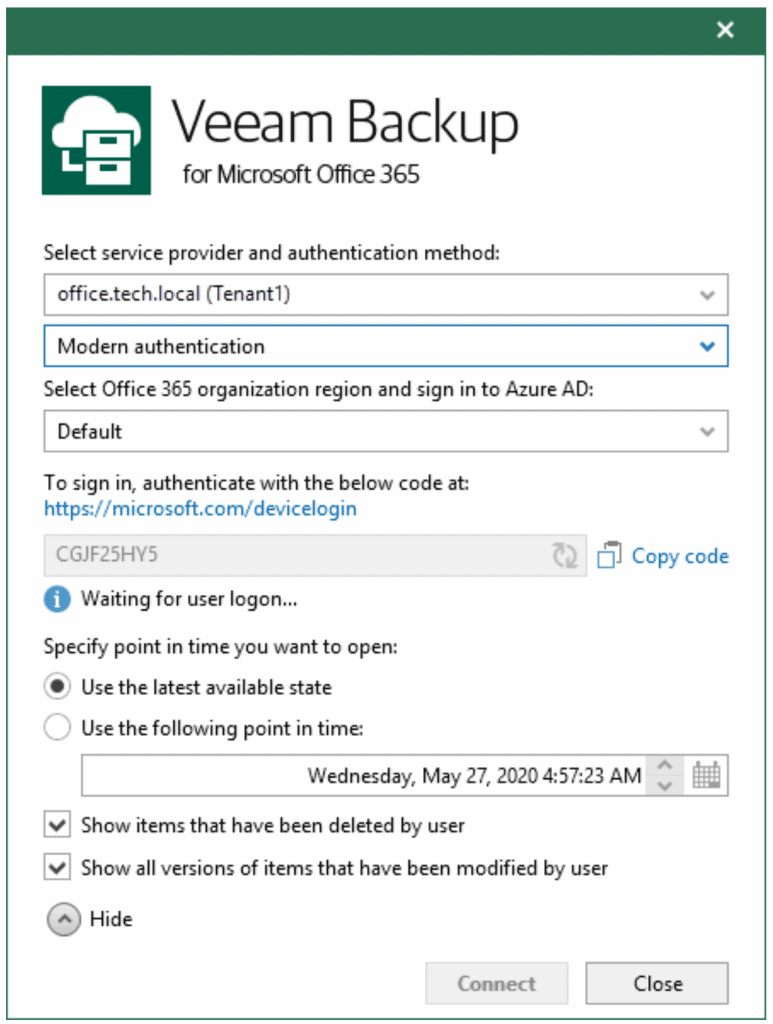Click the Veeam Backup cloud logo icon
Screen dimensions: 773x1024
point(96,140)
